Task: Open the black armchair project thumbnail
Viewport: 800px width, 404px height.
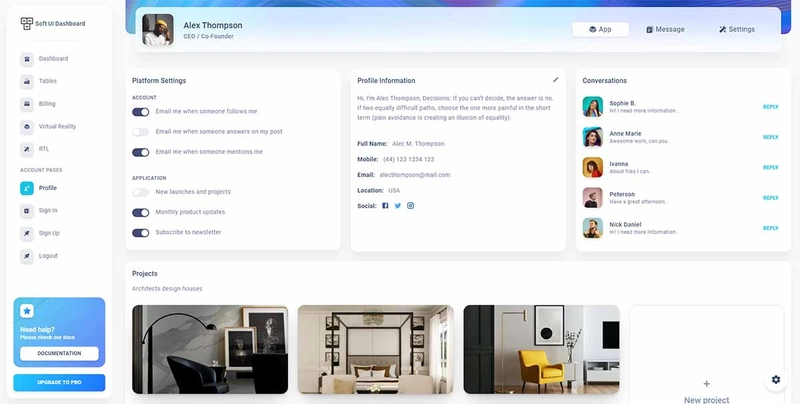Action: click(210, 349)
